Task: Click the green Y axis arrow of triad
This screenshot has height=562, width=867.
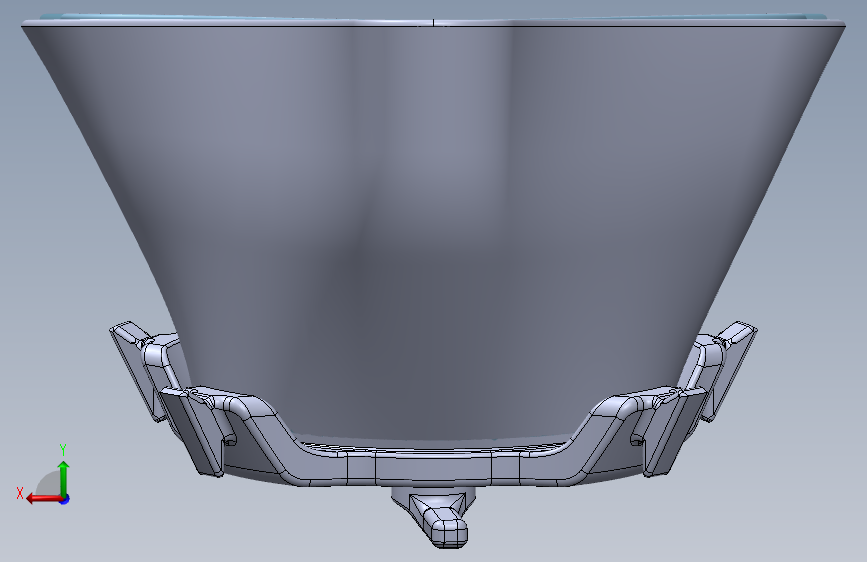Action: coord(64,478)
